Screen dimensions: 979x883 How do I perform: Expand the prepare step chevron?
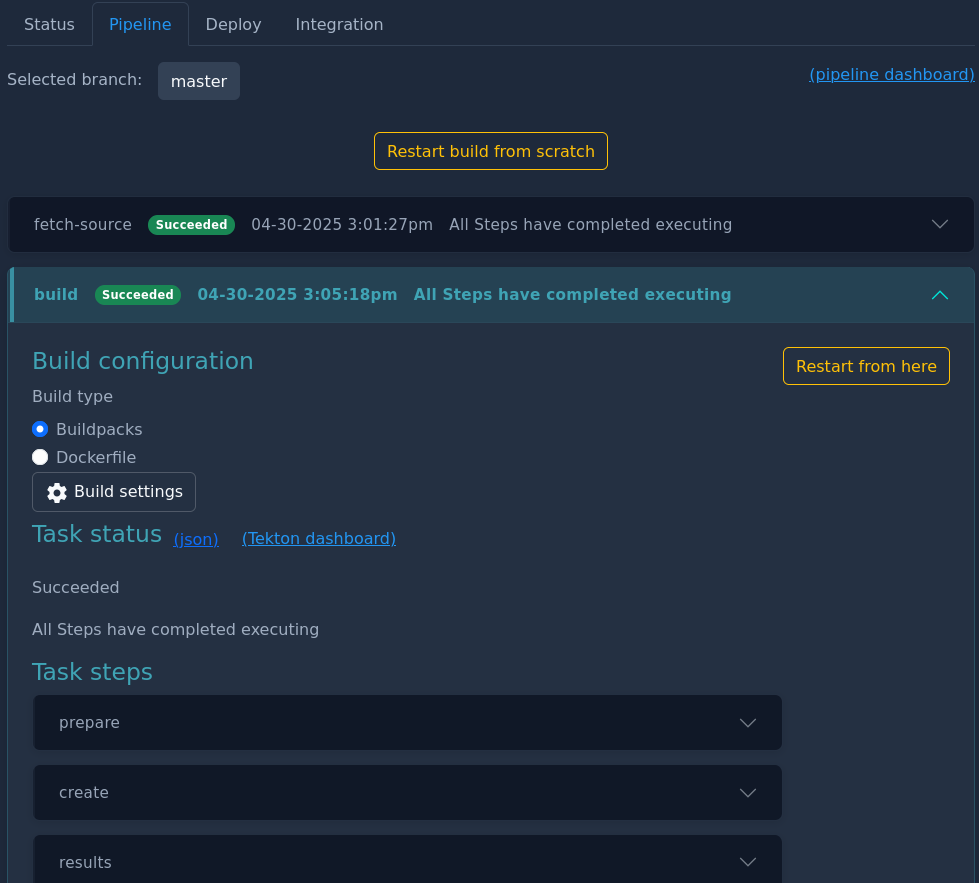click(x=748, y=723)
